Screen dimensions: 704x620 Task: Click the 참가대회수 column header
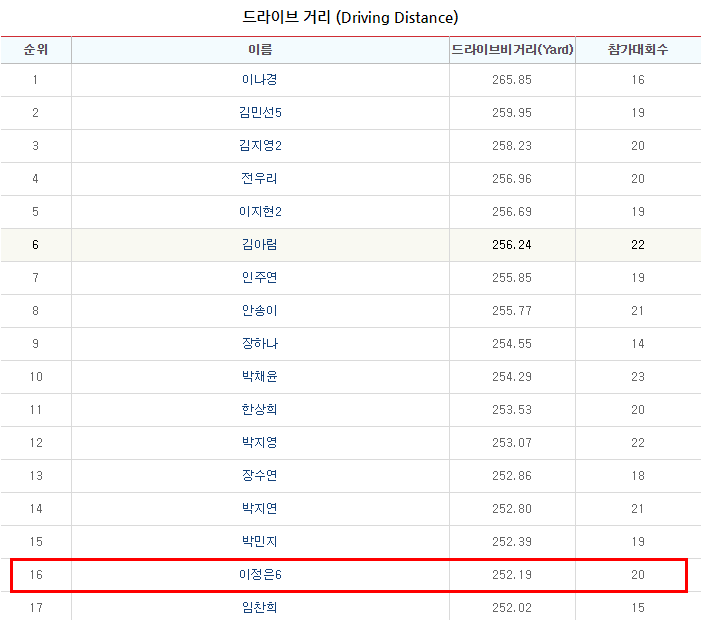[x=638, y=50]
